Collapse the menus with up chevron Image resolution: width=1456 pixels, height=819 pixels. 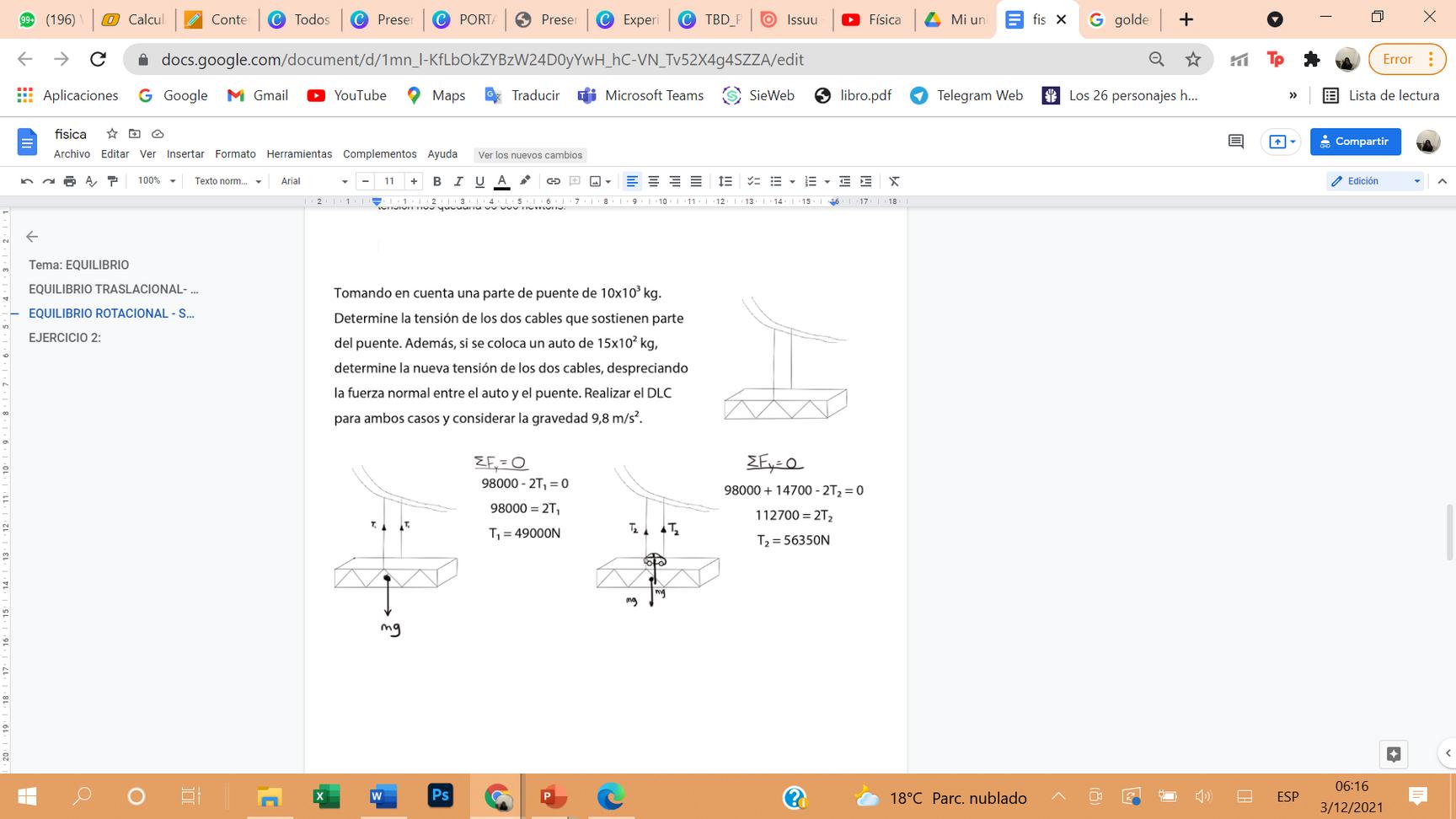[1442, 181]
